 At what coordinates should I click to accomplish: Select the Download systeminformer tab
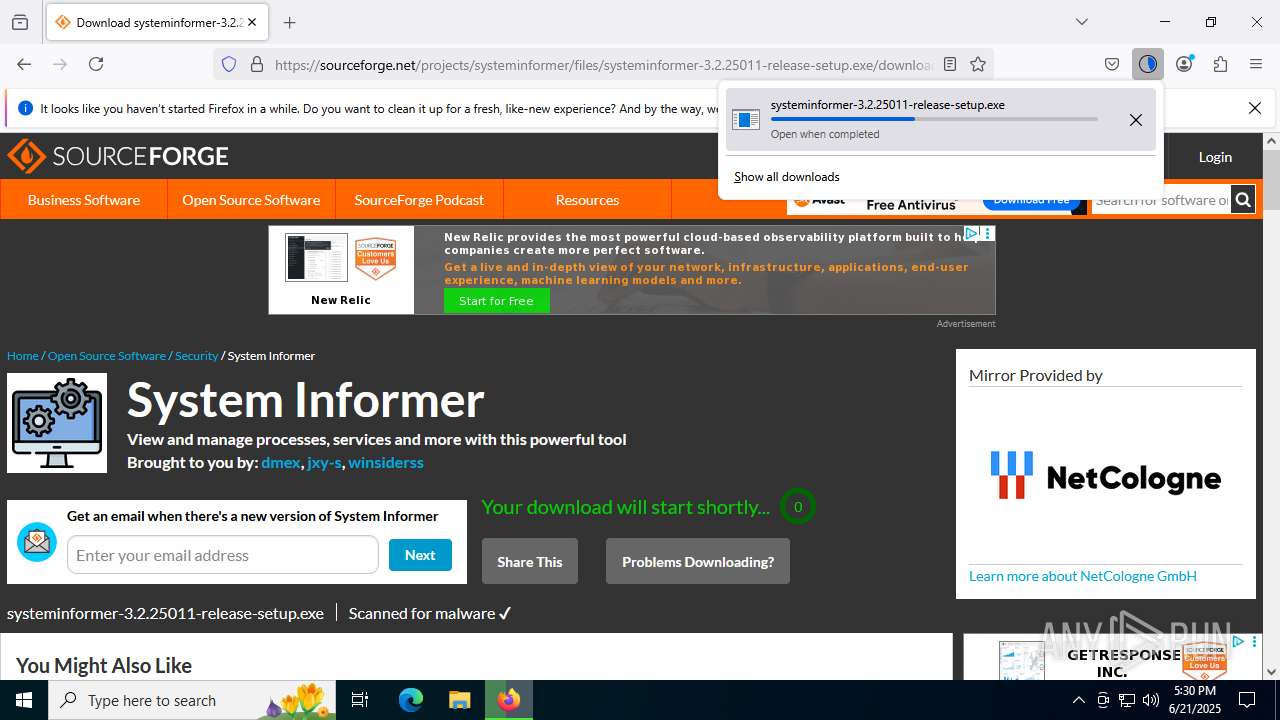[x=157, y=22]
